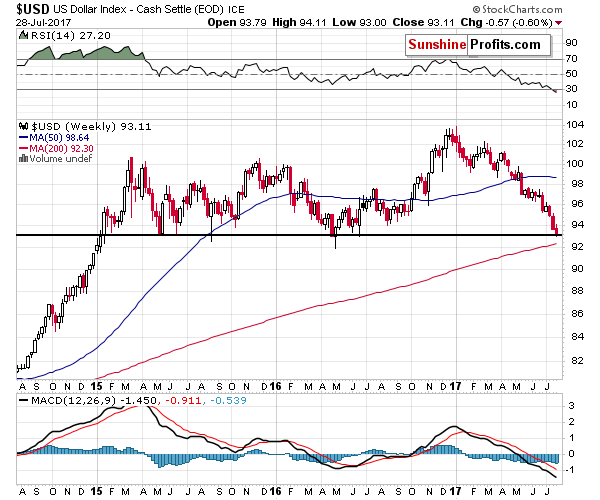The image size is (600, 500).
Task: Click the date label 28-Jul-2017
Action: (43, 23)
